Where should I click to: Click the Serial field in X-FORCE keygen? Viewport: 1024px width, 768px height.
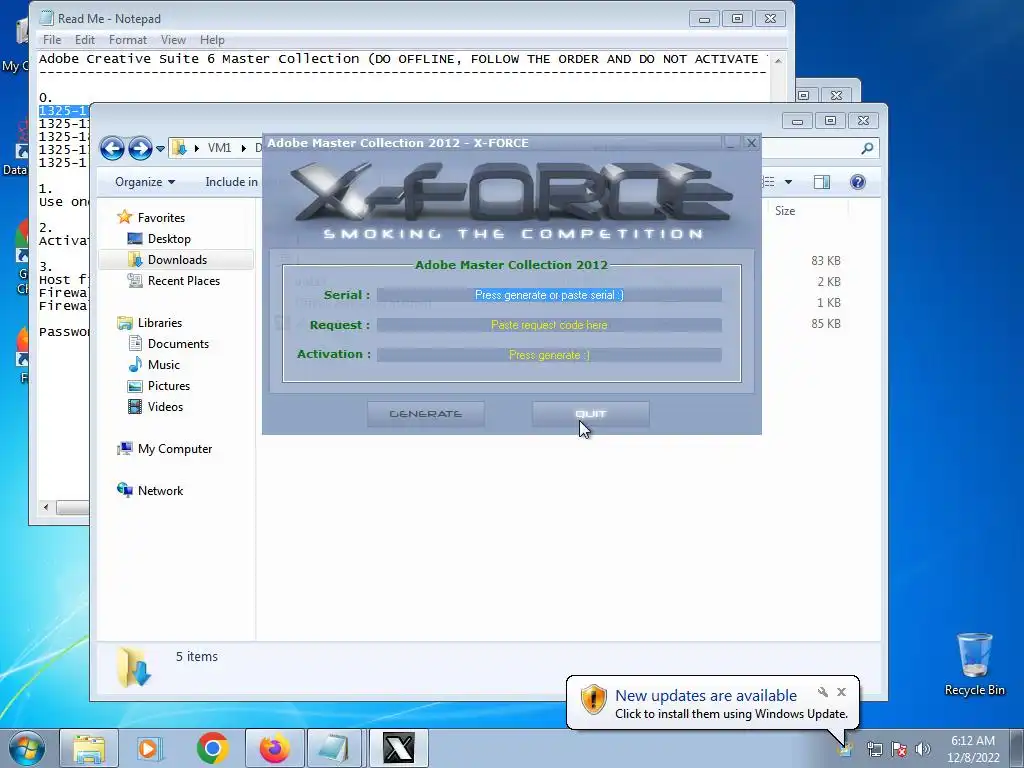pyautogui.click(x=549, y=295)
